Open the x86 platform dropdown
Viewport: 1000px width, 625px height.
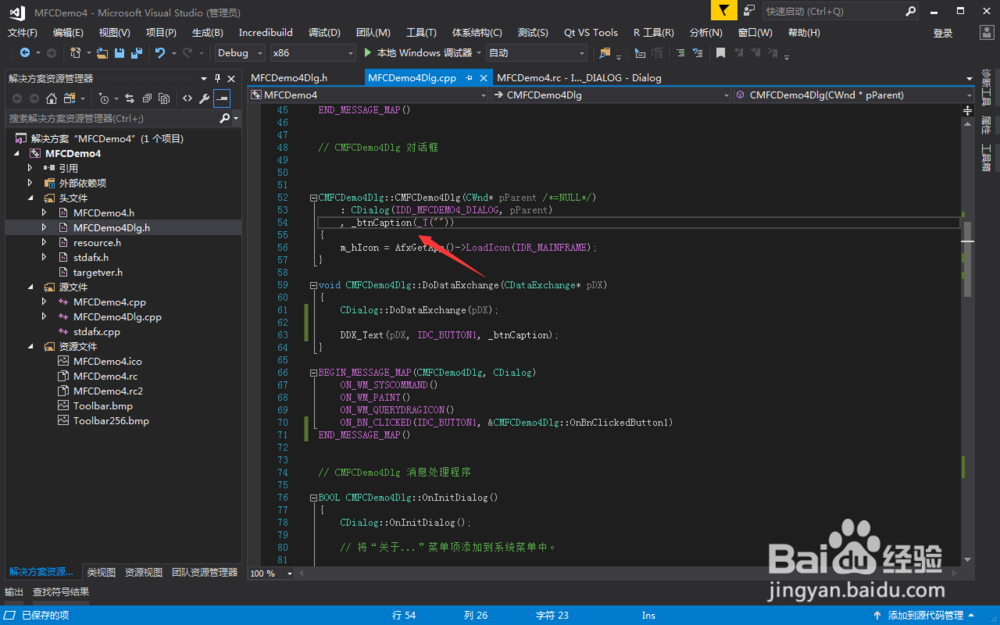(x=312, y=53)
